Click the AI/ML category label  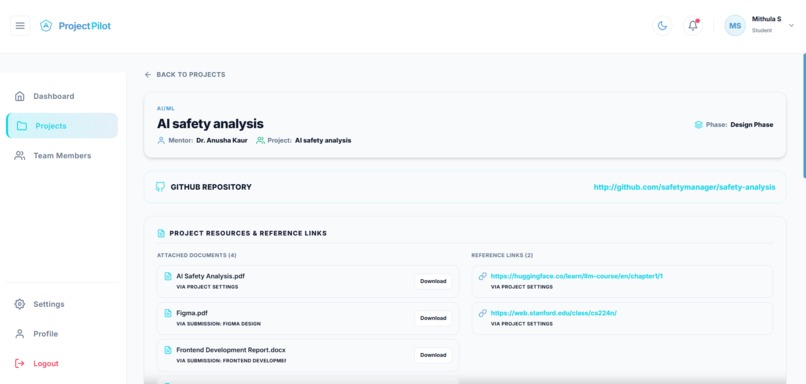(166, 108)
